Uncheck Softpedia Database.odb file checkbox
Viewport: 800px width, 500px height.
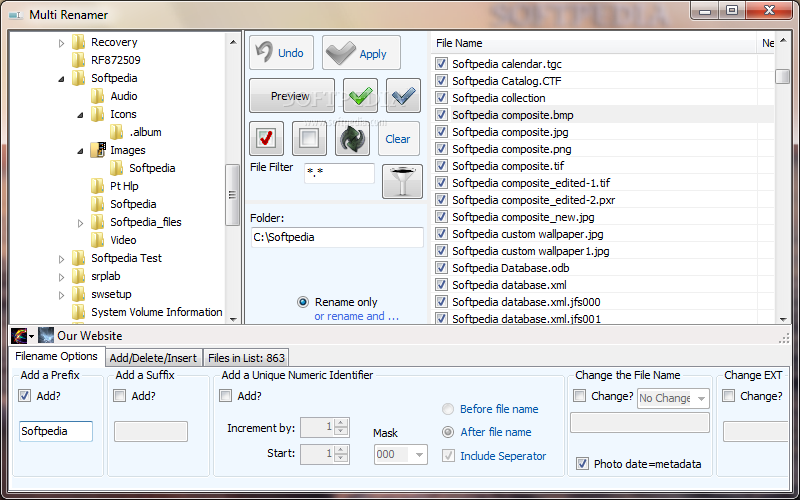tap(441, 268)
